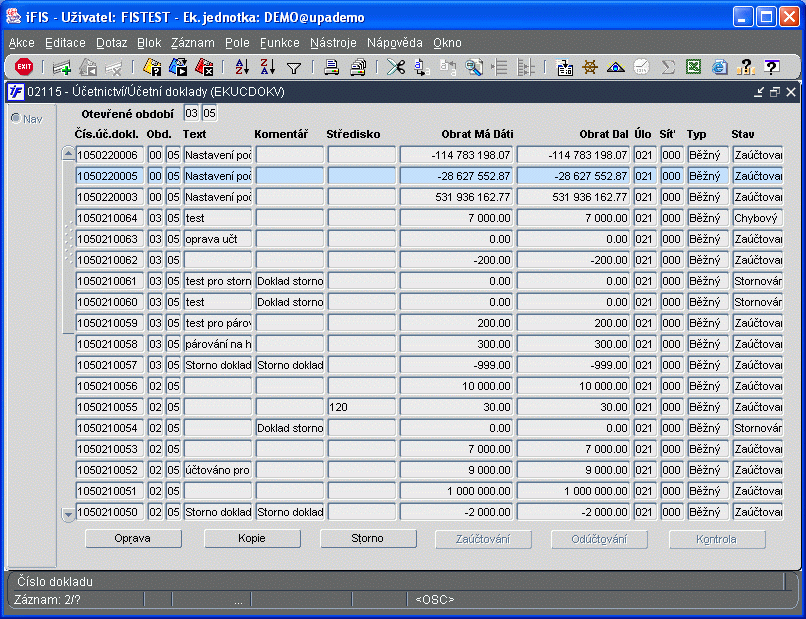806x619 pixels.
Task: Click the Oprava button
Action: coord(133,538)
